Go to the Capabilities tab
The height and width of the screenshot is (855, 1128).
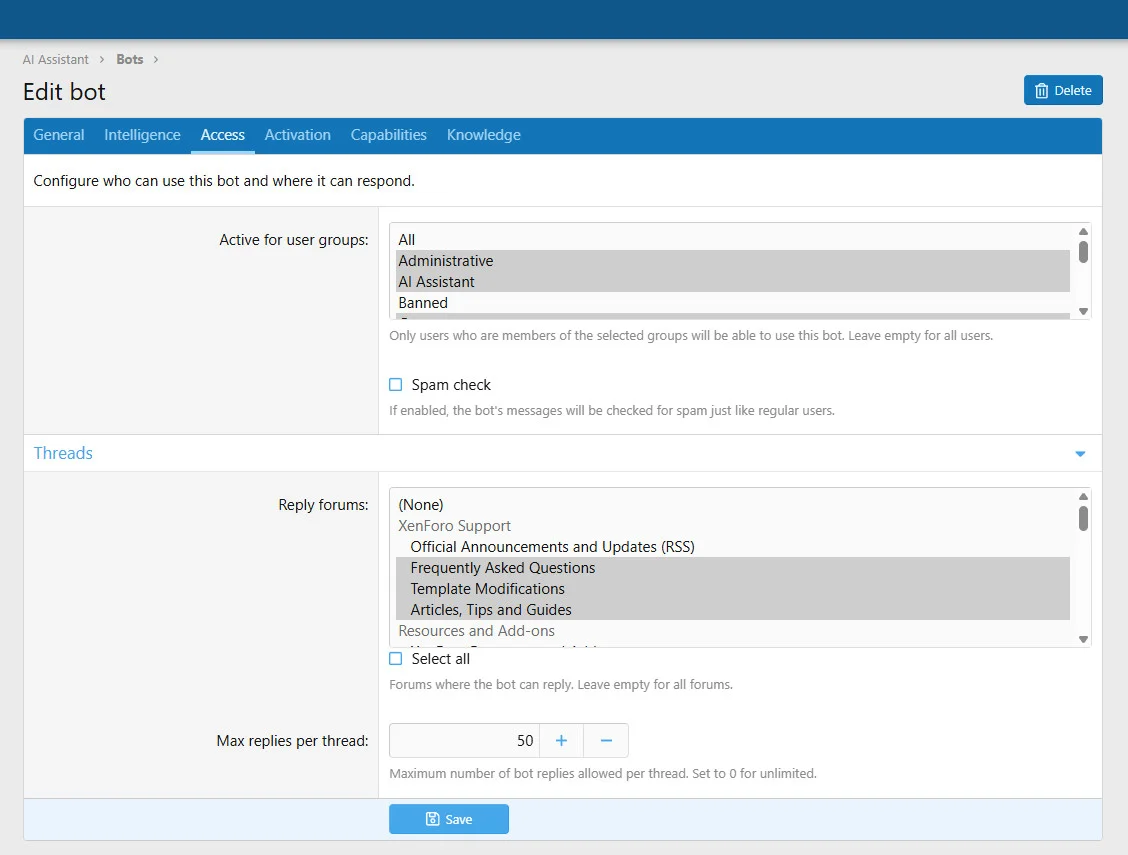click(x=388, y=135)
